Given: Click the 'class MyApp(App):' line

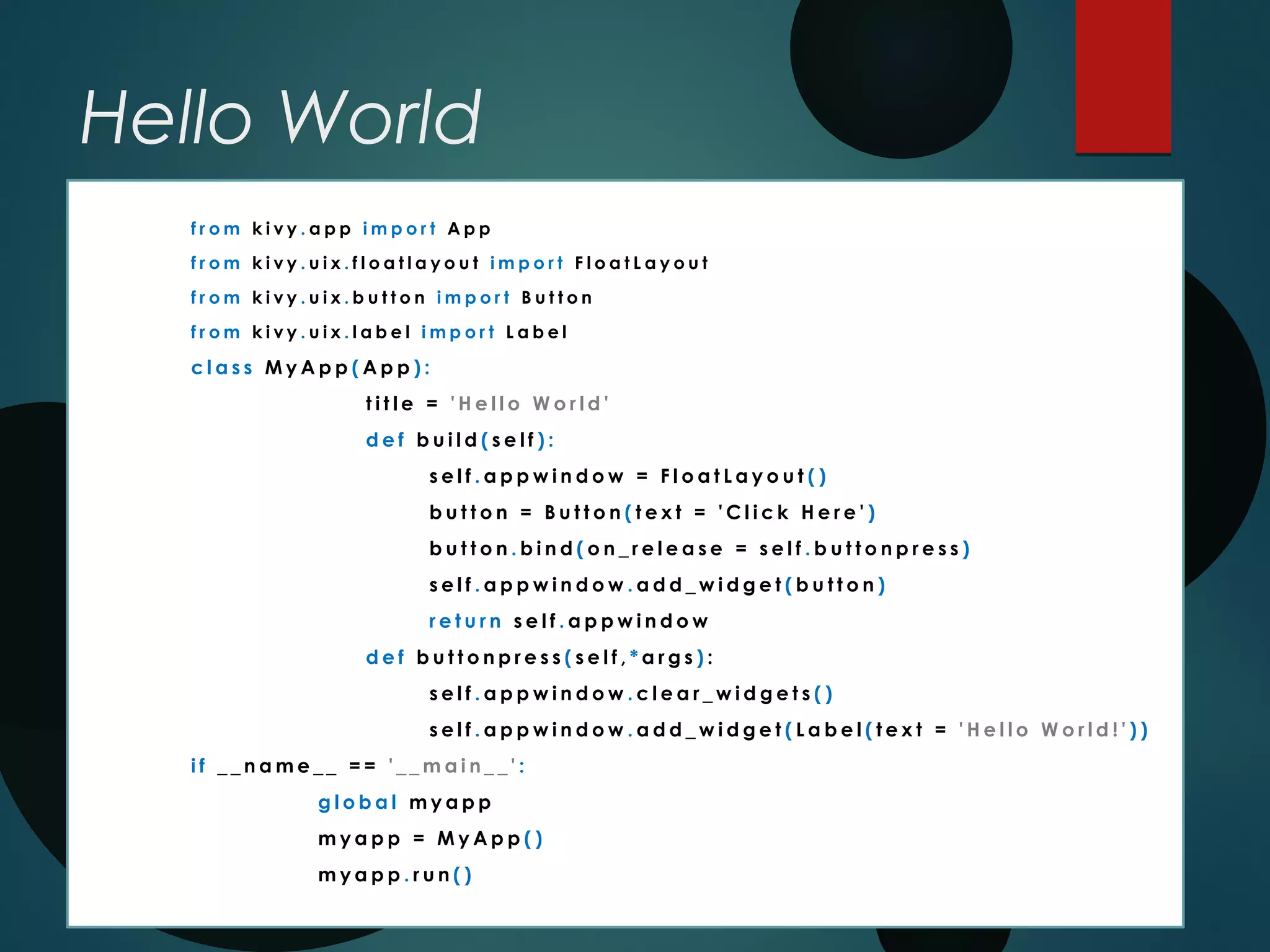Looking at the screenshot, I should [x=310, y=368].
